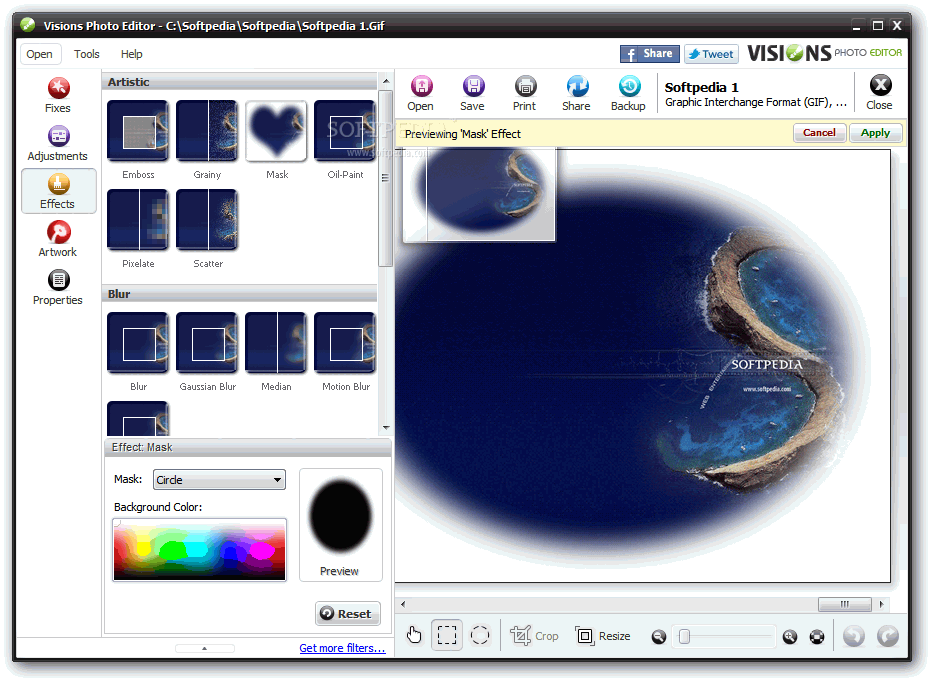Select the Effects sidebar icon
The image size is (932, 682).
(x=58, y=191)
